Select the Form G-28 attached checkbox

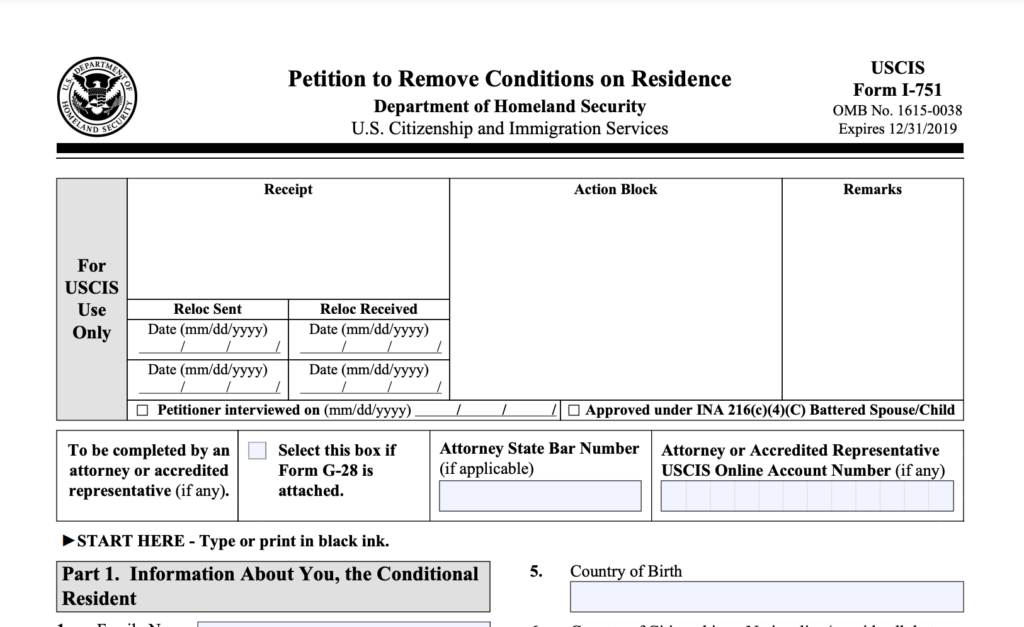tap(257, 451)
